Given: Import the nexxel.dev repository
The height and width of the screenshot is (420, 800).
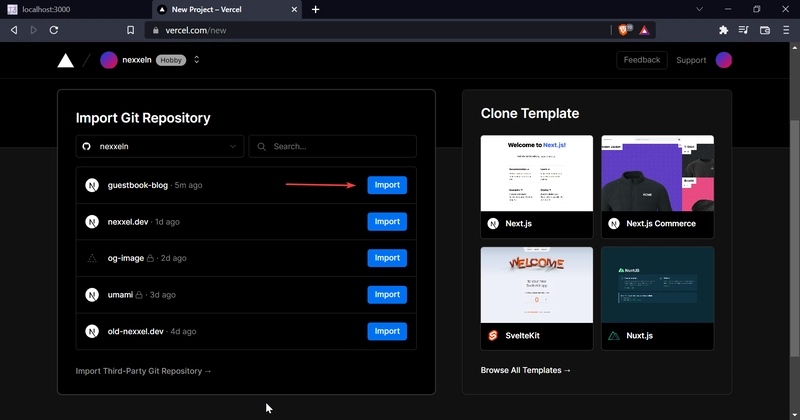Looking at the screenshot, I should pos(387,221).
